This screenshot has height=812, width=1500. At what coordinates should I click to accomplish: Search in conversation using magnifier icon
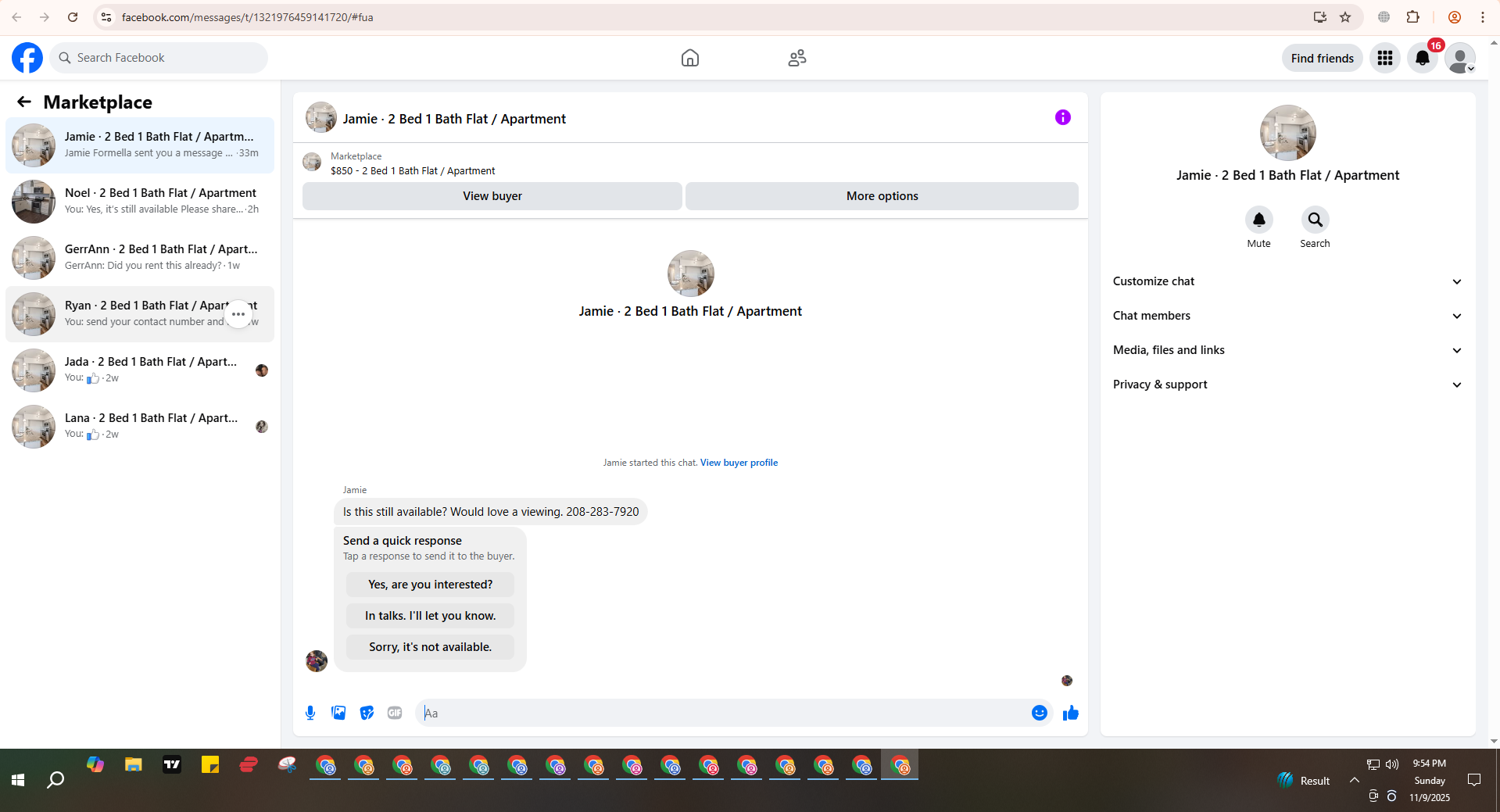click(x=1316, y=220)
